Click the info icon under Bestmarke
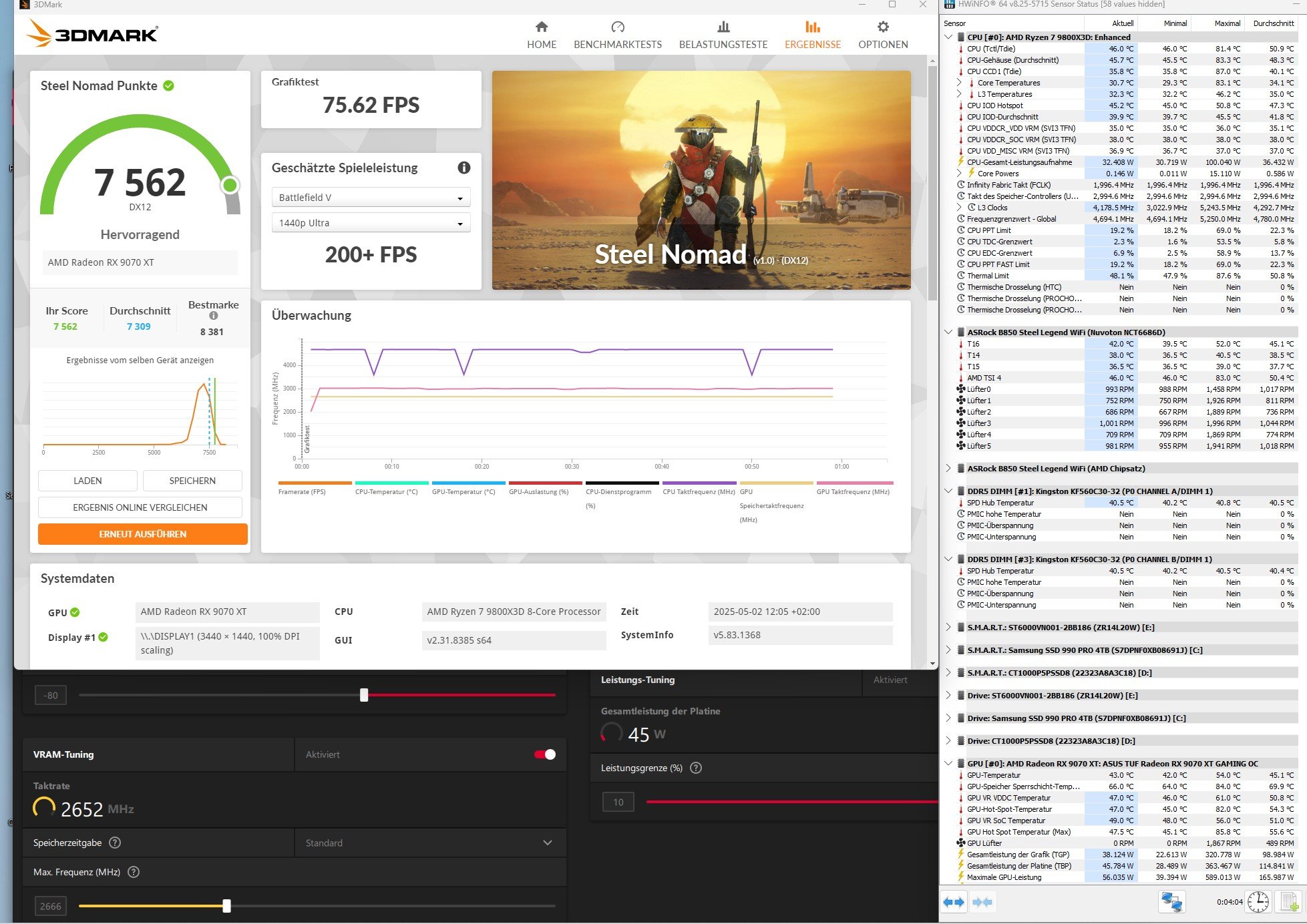Screen dimensions: 1307x924 tap(214, 316)
